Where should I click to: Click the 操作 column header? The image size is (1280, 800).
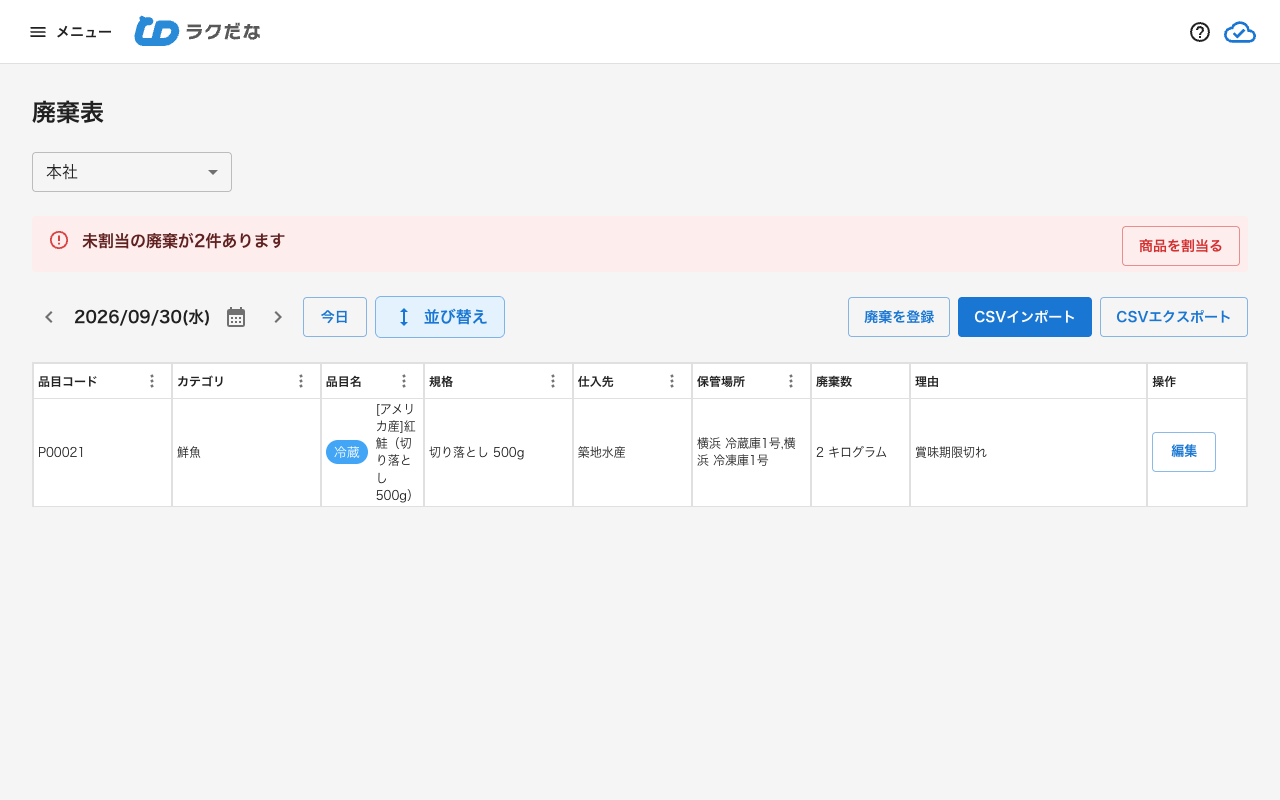(x=1197, y=381)
